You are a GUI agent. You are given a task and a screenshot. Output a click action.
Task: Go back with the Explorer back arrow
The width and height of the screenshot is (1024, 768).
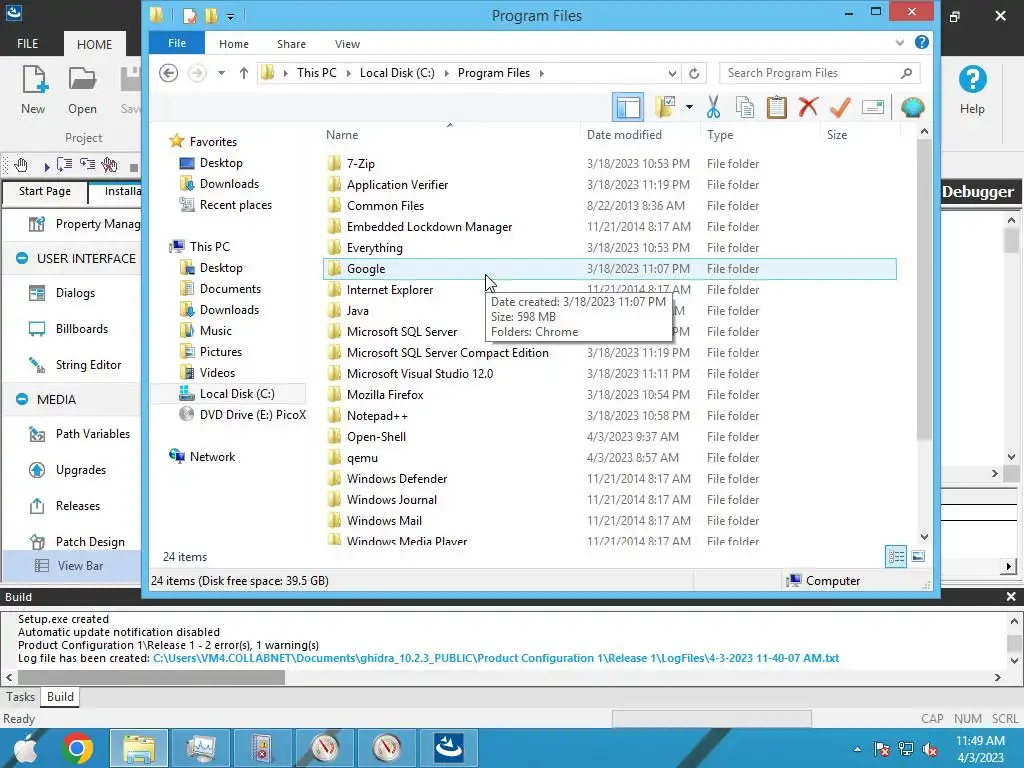tap(168, 73)
